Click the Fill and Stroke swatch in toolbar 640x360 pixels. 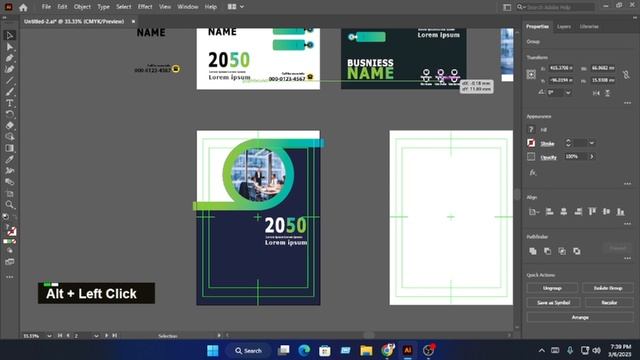(x=10, y=231)
